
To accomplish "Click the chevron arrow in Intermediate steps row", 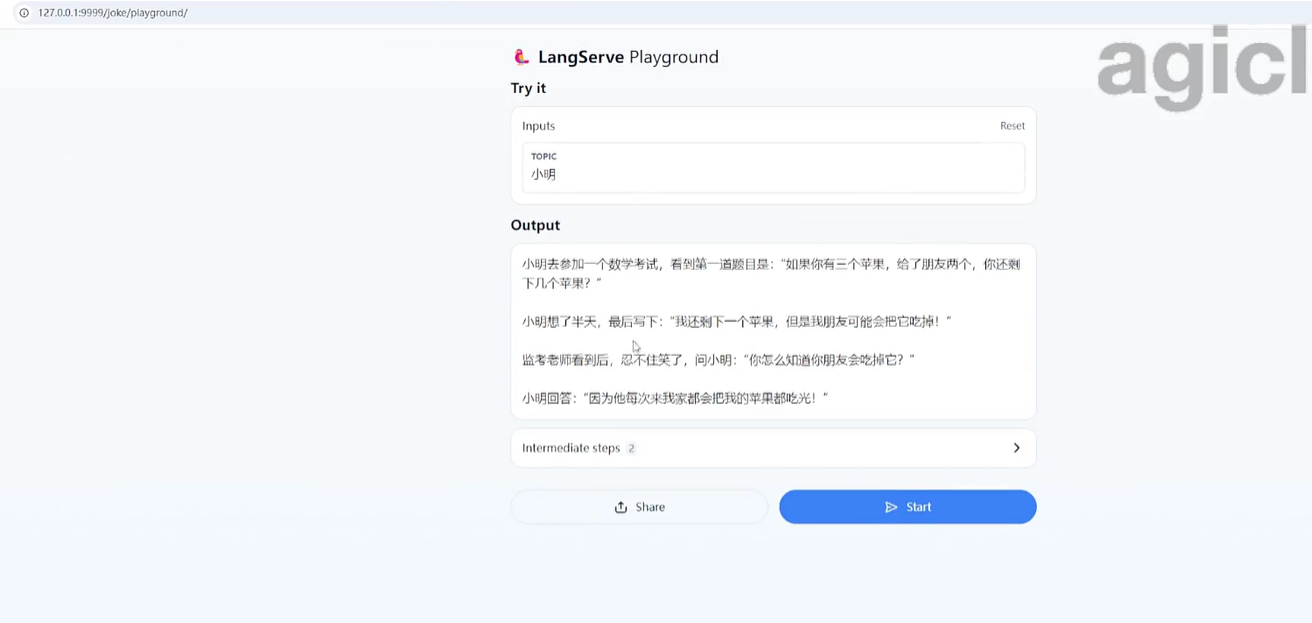I will (1016, 448).
